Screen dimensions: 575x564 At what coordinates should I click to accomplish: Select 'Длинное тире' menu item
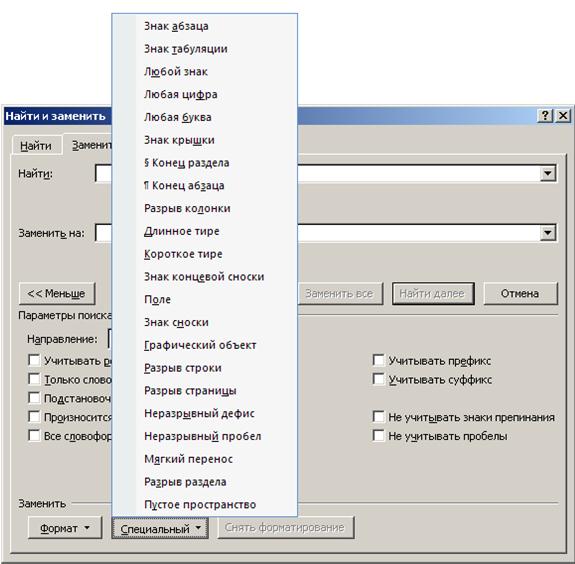(205, 231)
